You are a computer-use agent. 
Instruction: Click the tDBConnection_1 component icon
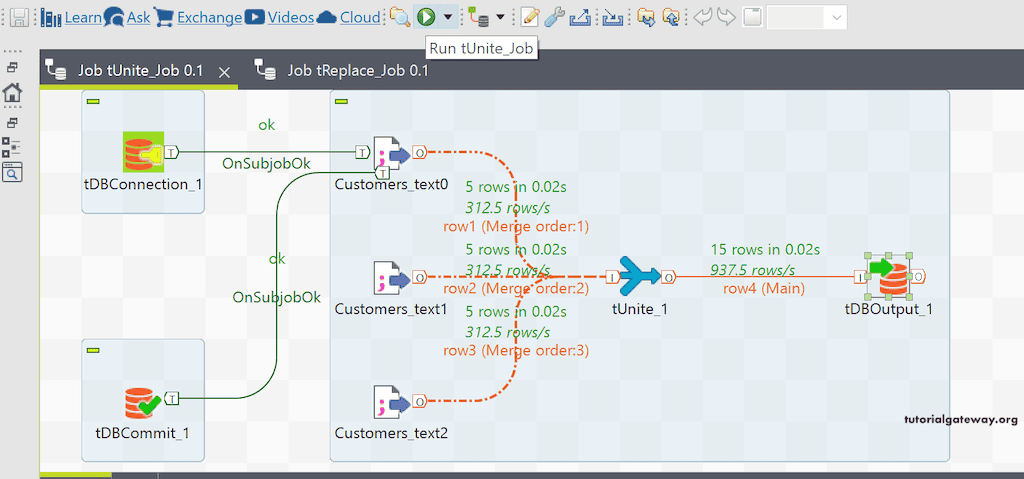144,152
